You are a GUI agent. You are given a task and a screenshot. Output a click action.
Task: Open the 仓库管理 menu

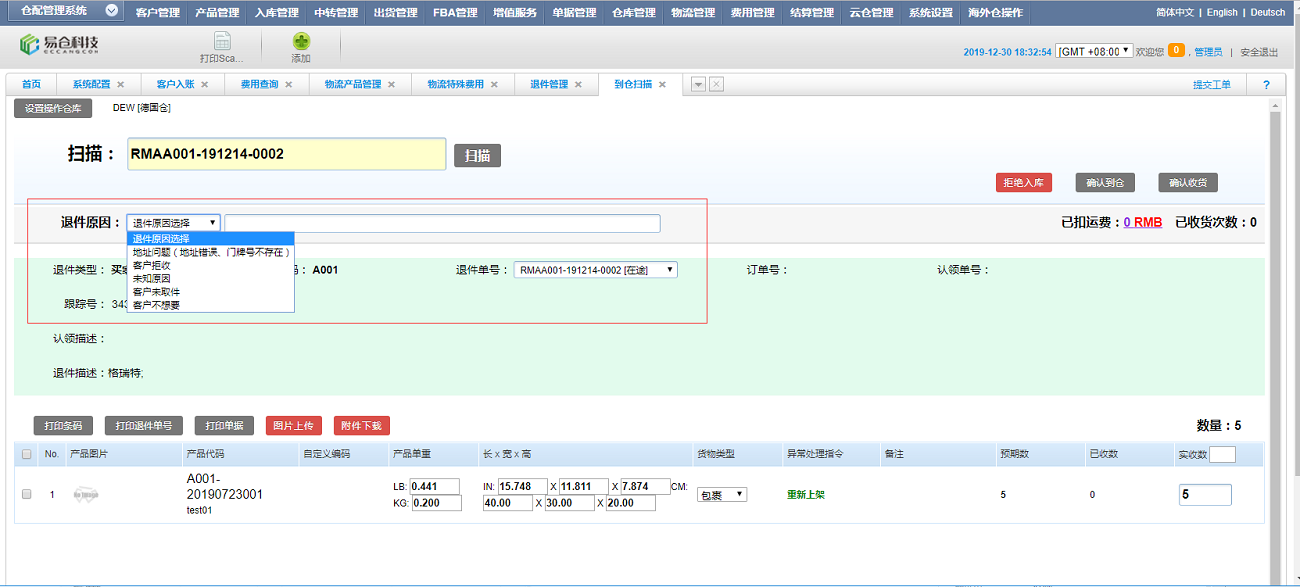(634, 13)
